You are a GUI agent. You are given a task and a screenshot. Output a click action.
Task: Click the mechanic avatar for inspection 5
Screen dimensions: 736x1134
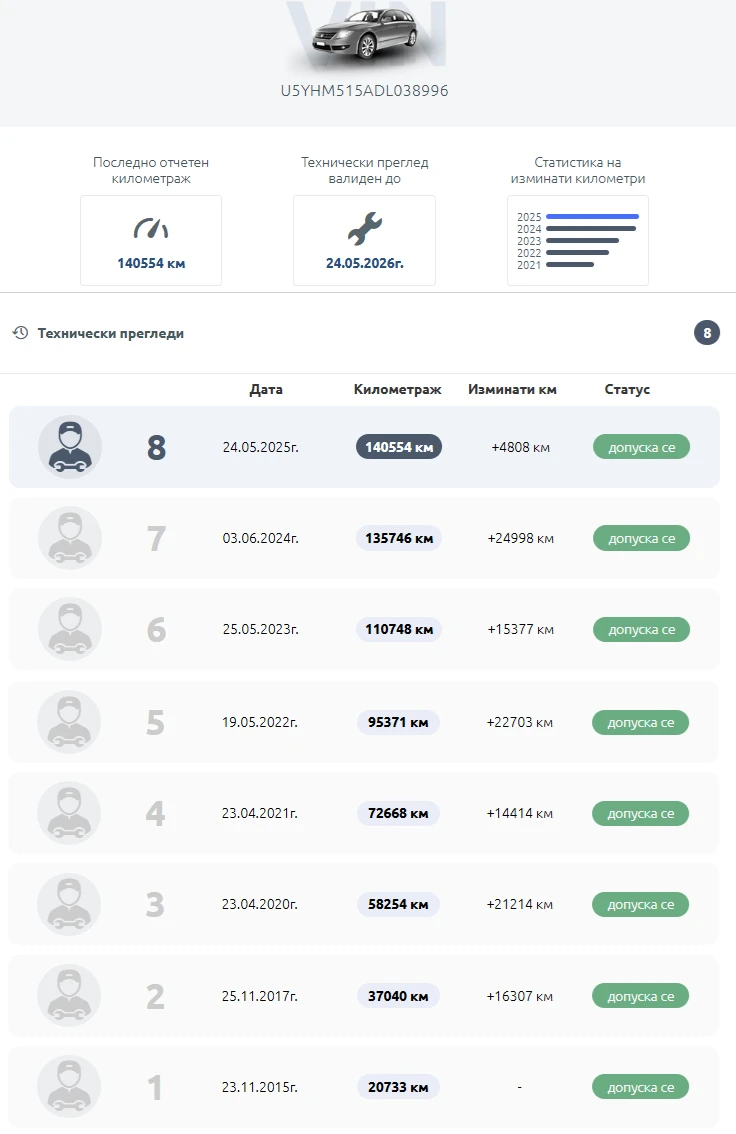70,721
